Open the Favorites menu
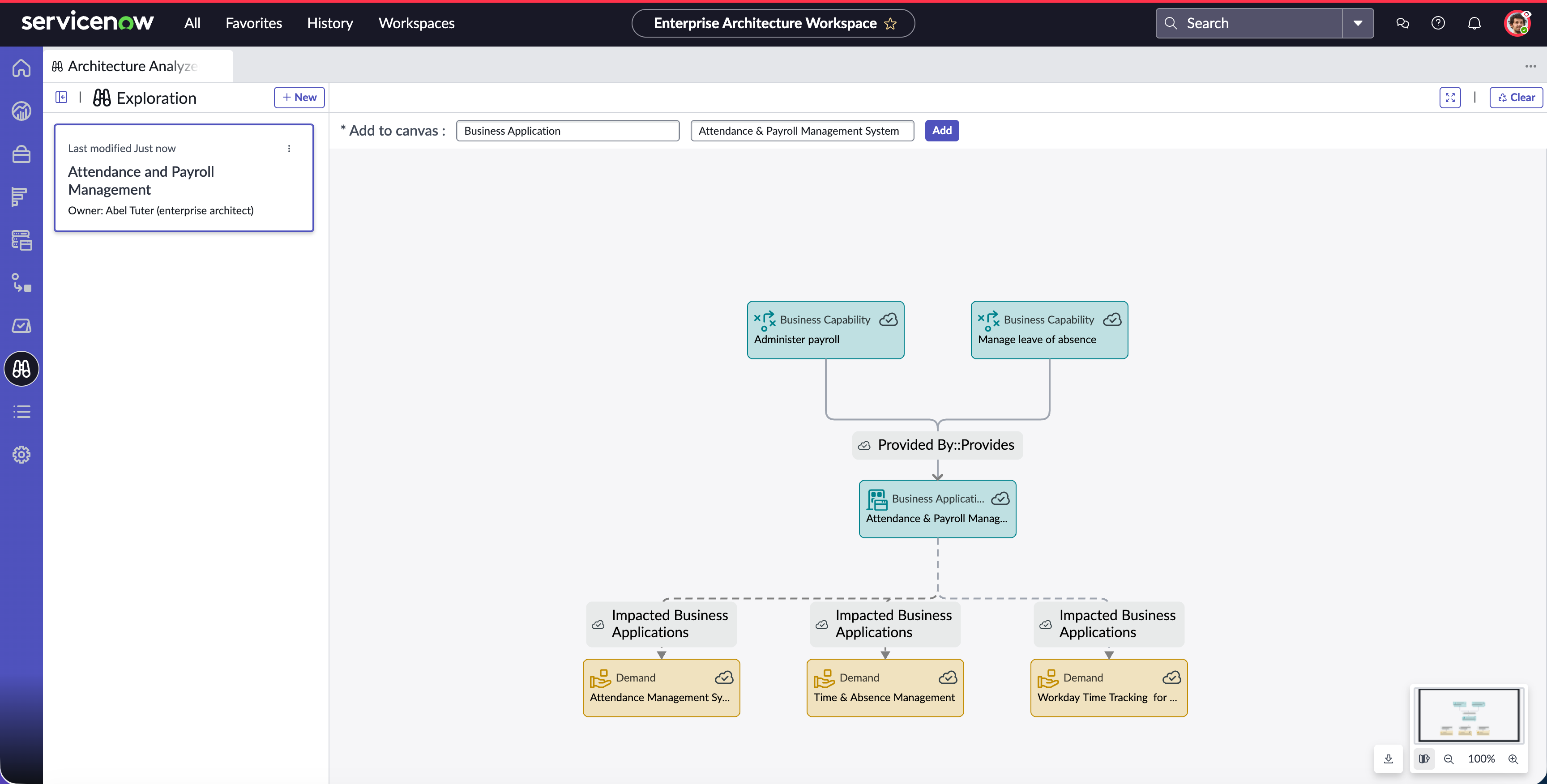 coord(253,23)
